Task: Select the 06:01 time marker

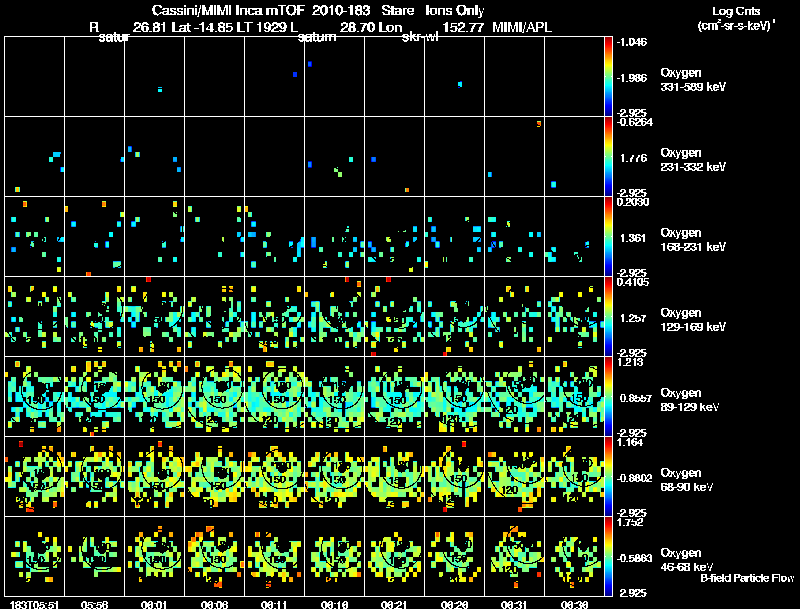Action: click(x=154, y=604)
